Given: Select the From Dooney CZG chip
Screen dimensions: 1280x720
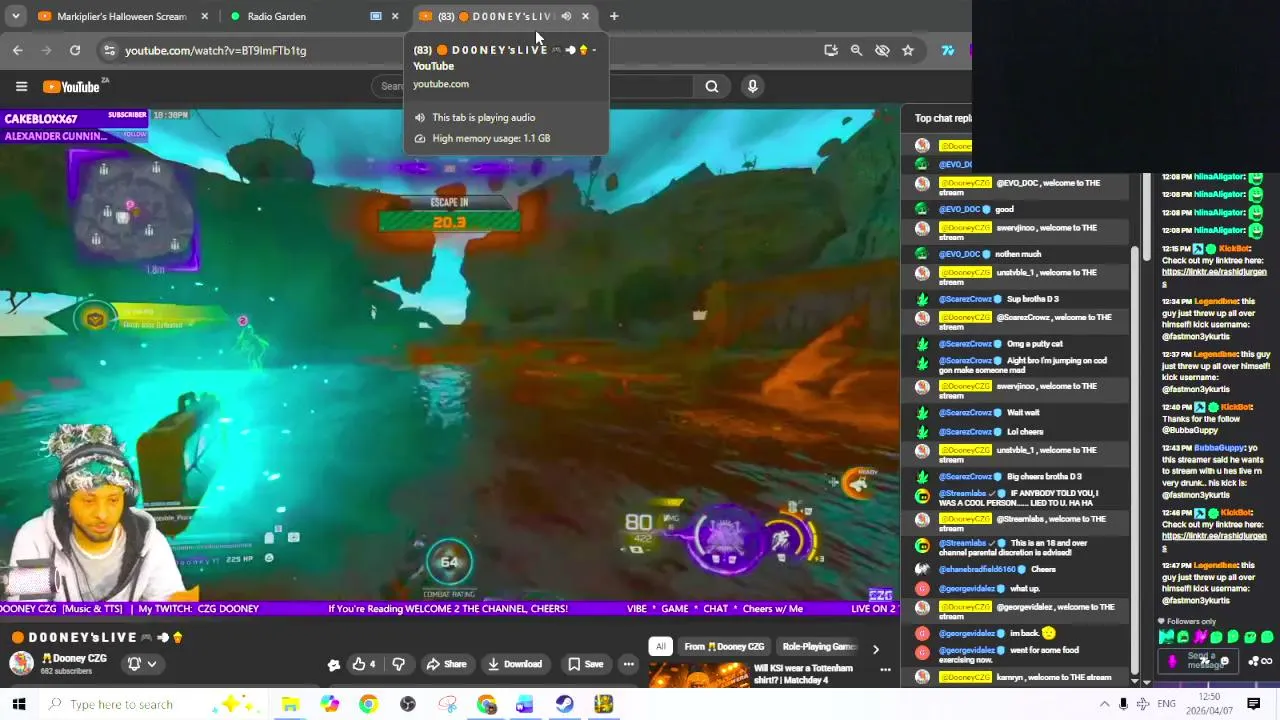Looking at the screenshot, I should click(x=724, y=647).
